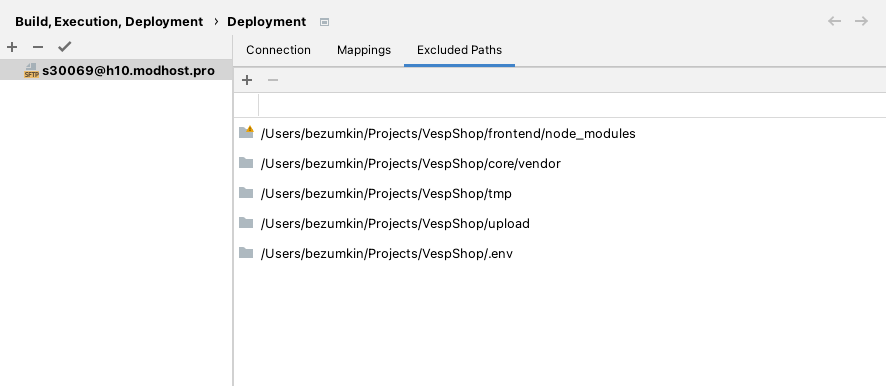Click the folder icon beside VespShop/tmp
The image size is (886, 386).
246,193
